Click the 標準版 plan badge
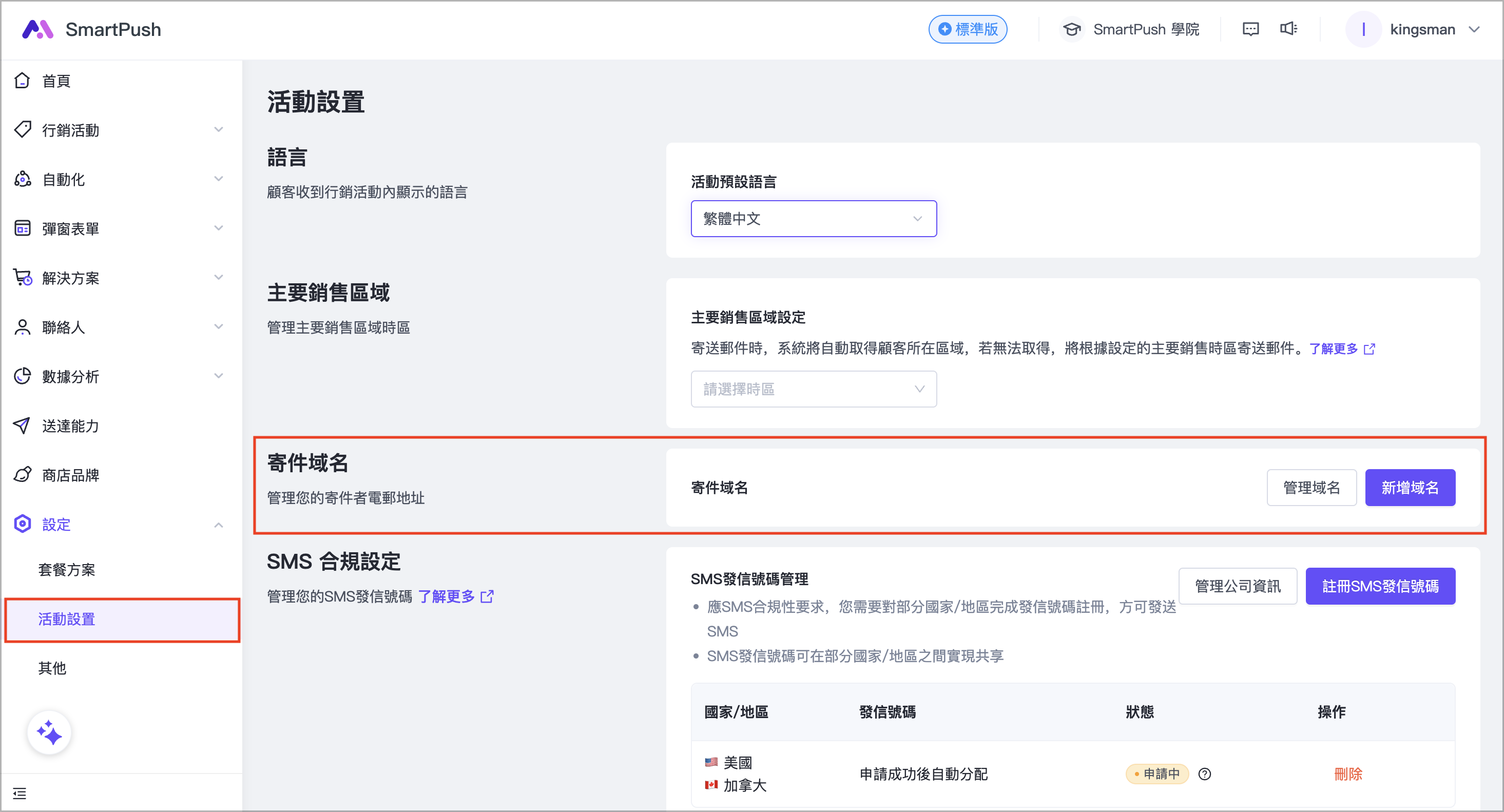Viewport: 1504px width, 812px height. coord(968,29)
